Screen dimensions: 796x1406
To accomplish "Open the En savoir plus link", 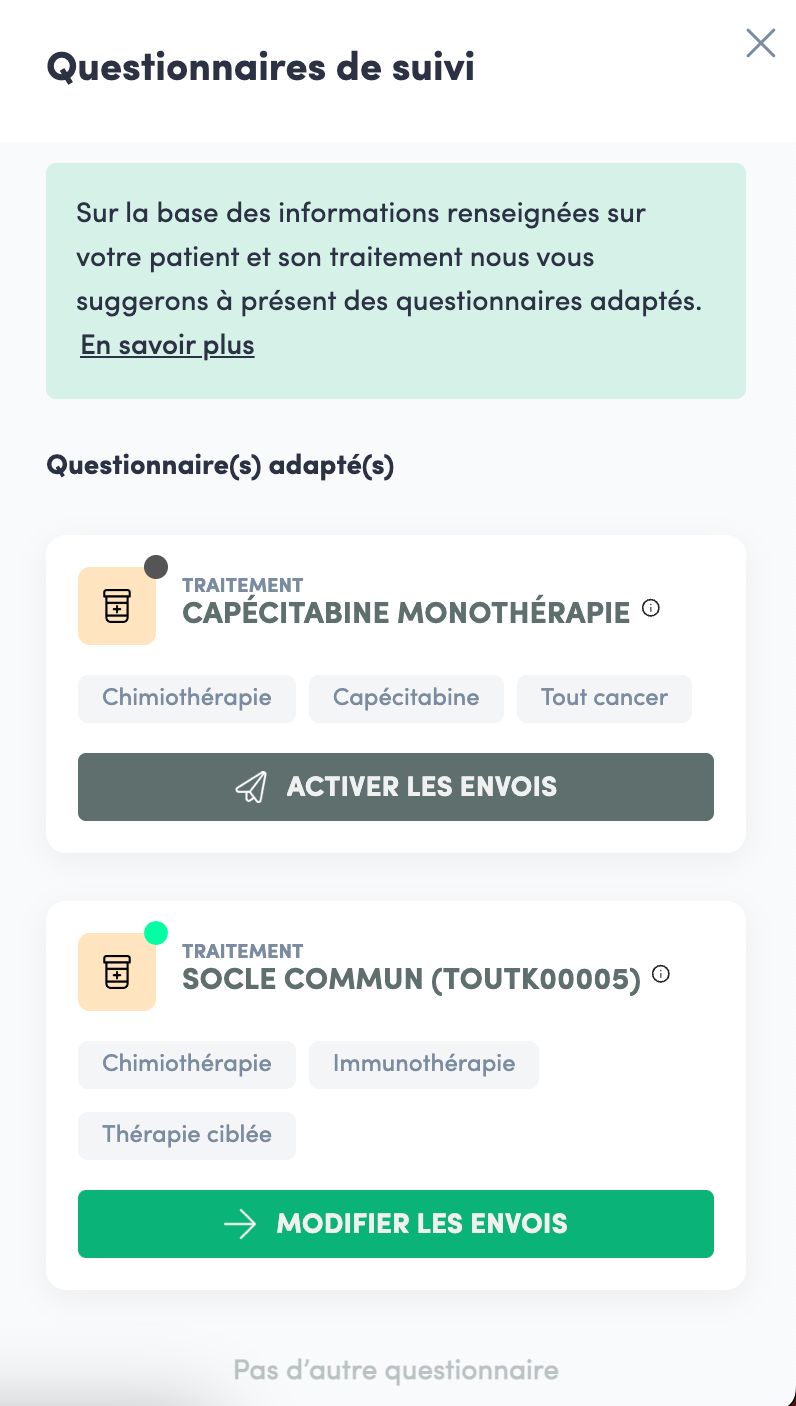I will tap(168, 346).
